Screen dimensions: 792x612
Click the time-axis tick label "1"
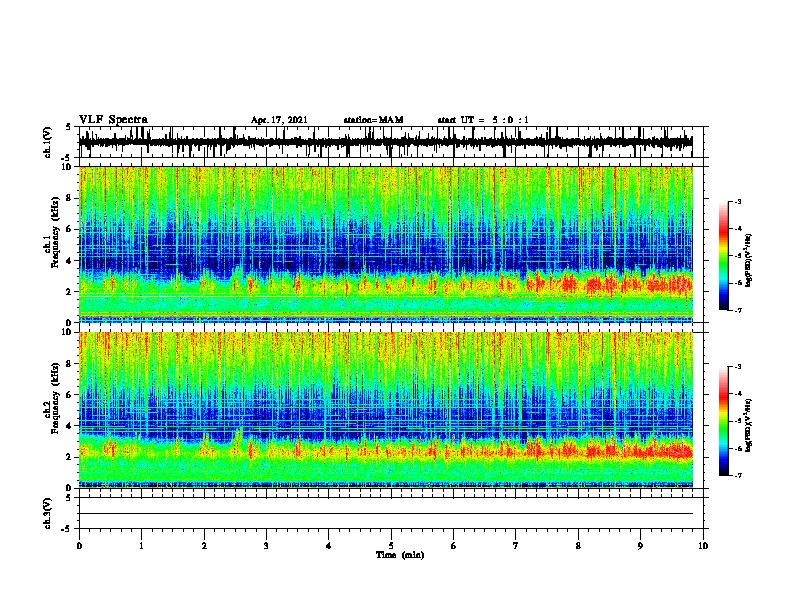141,546
